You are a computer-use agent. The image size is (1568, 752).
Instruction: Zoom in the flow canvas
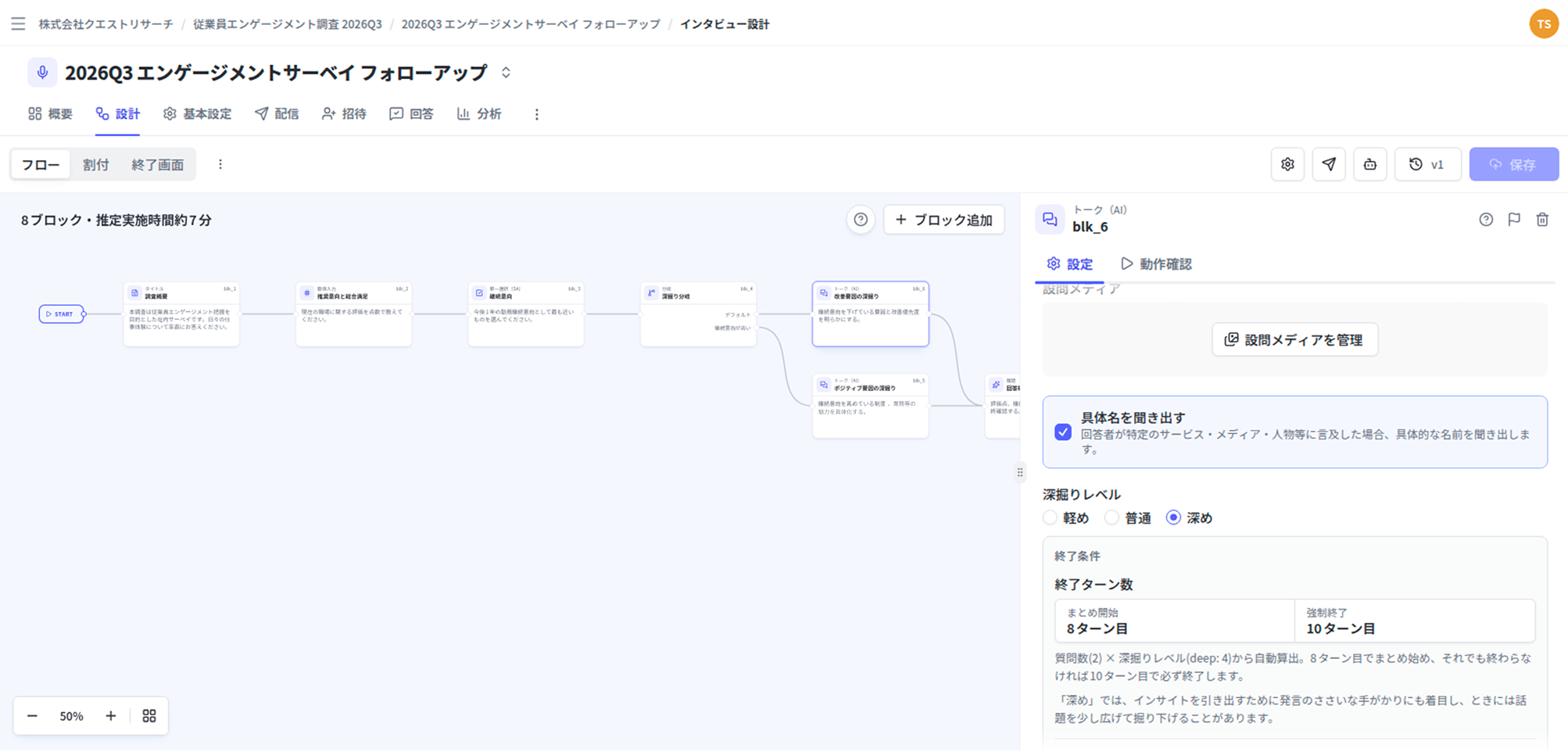111,716
